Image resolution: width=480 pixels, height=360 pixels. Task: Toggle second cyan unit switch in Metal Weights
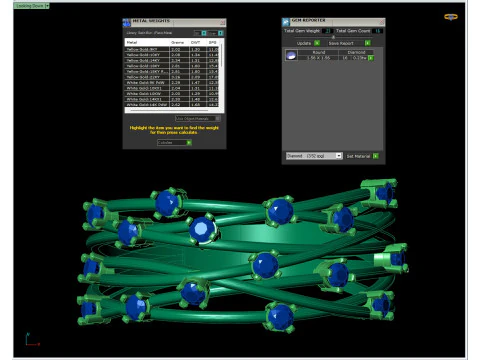click(220, 33)
